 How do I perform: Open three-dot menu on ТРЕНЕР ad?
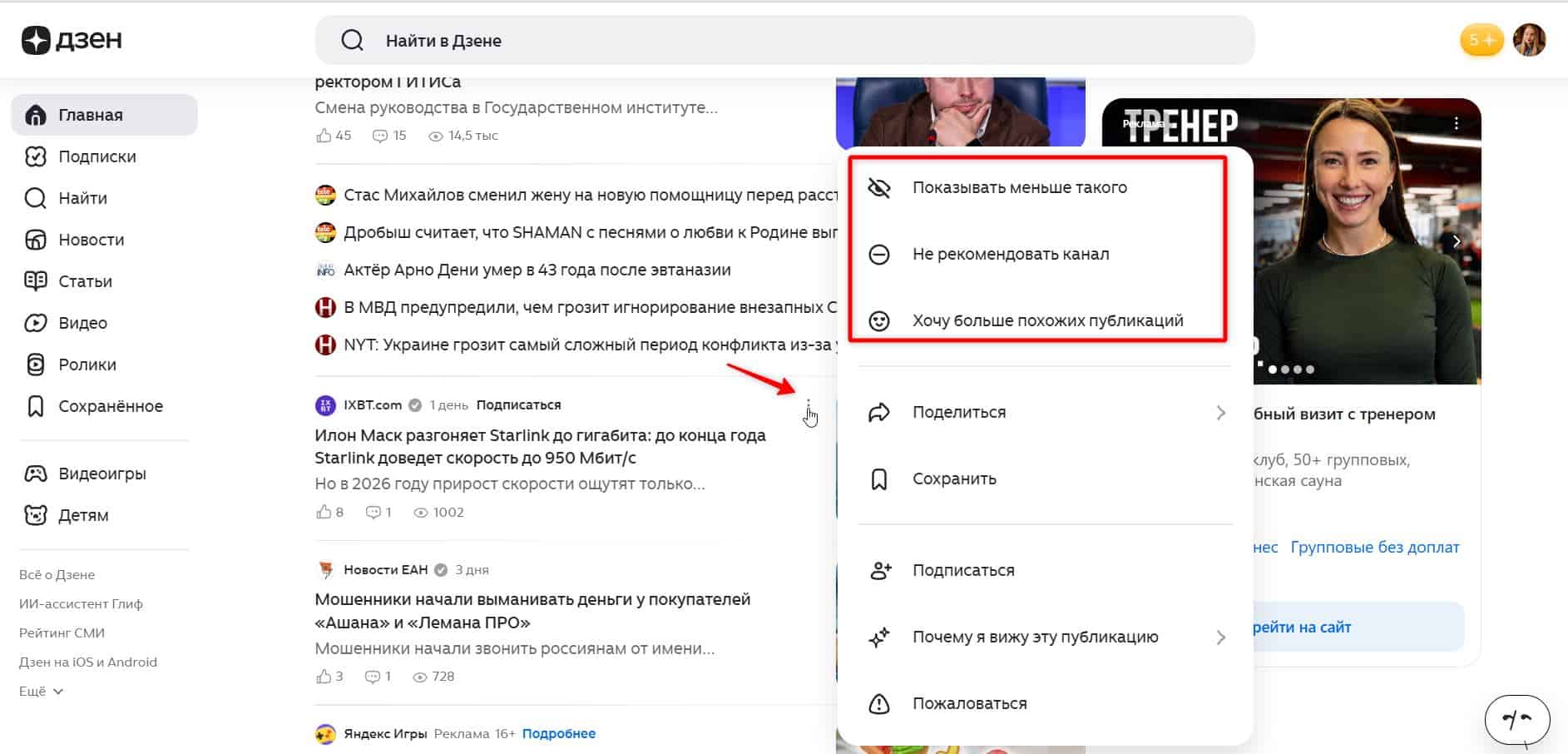point(1456,123)
